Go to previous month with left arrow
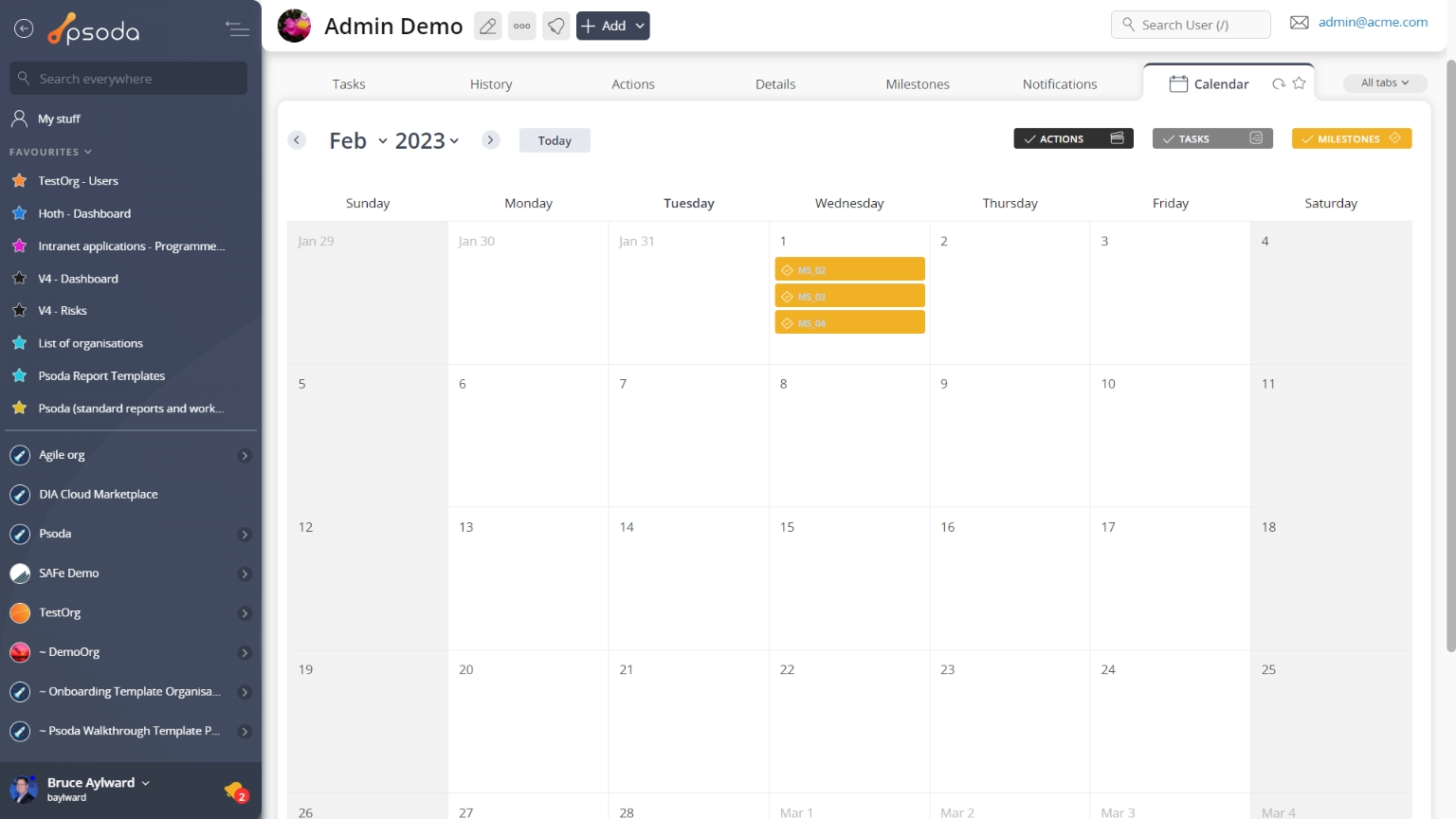 [x=297, y=140]
